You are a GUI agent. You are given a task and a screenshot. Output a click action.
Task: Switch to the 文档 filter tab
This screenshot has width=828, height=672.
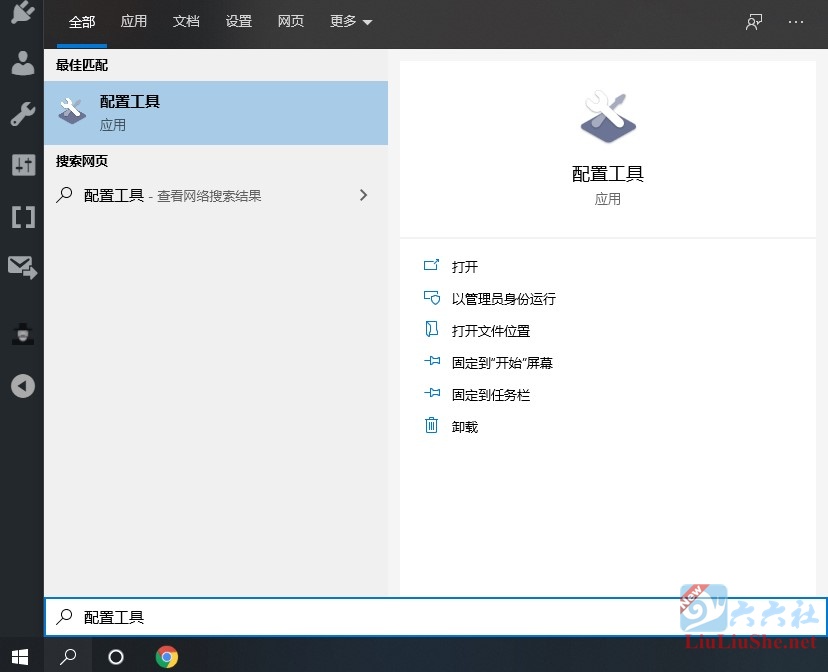point(186,22)
